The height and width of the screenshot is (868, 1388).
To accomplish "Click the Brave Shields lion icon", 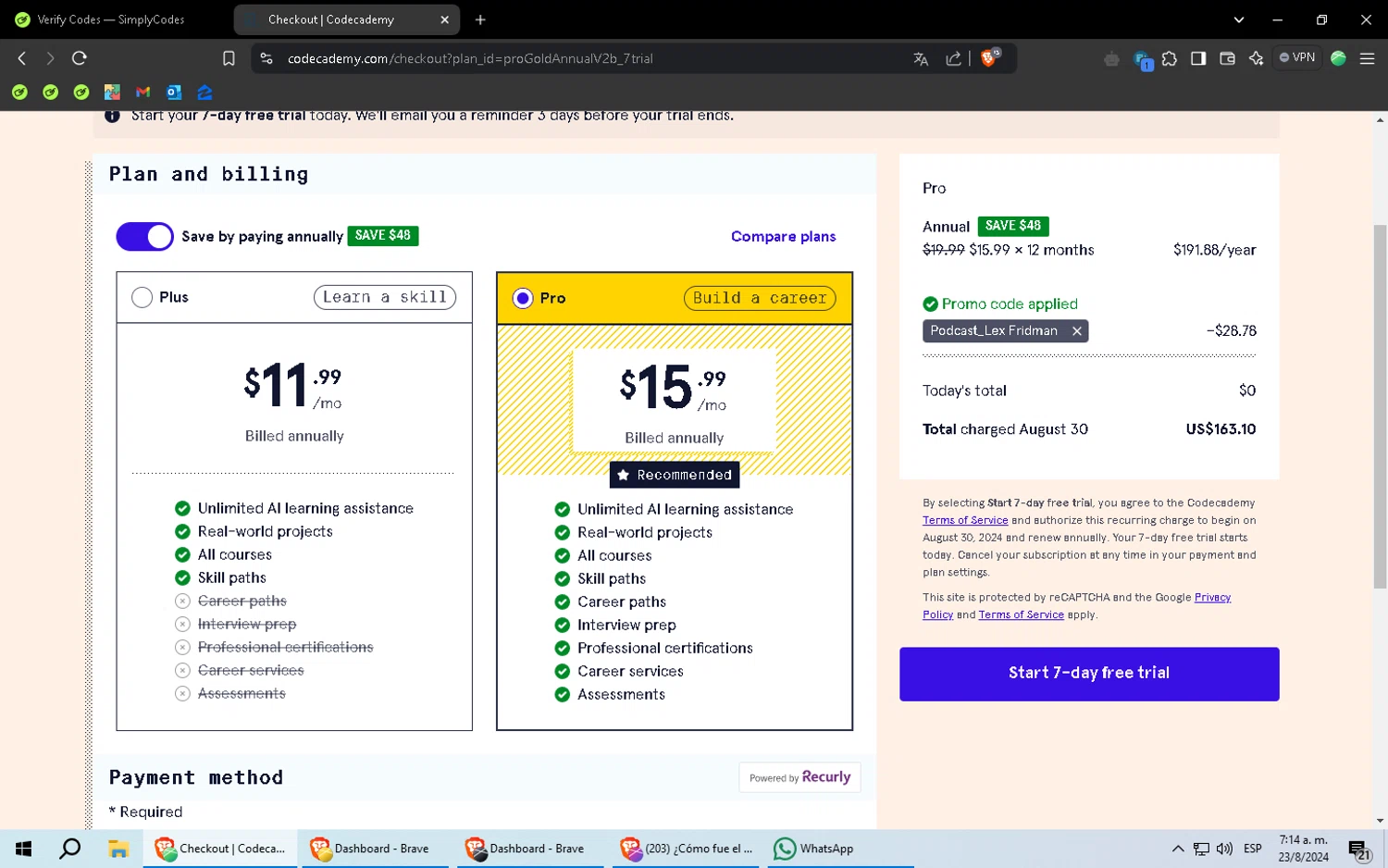I will coord(988,58).
